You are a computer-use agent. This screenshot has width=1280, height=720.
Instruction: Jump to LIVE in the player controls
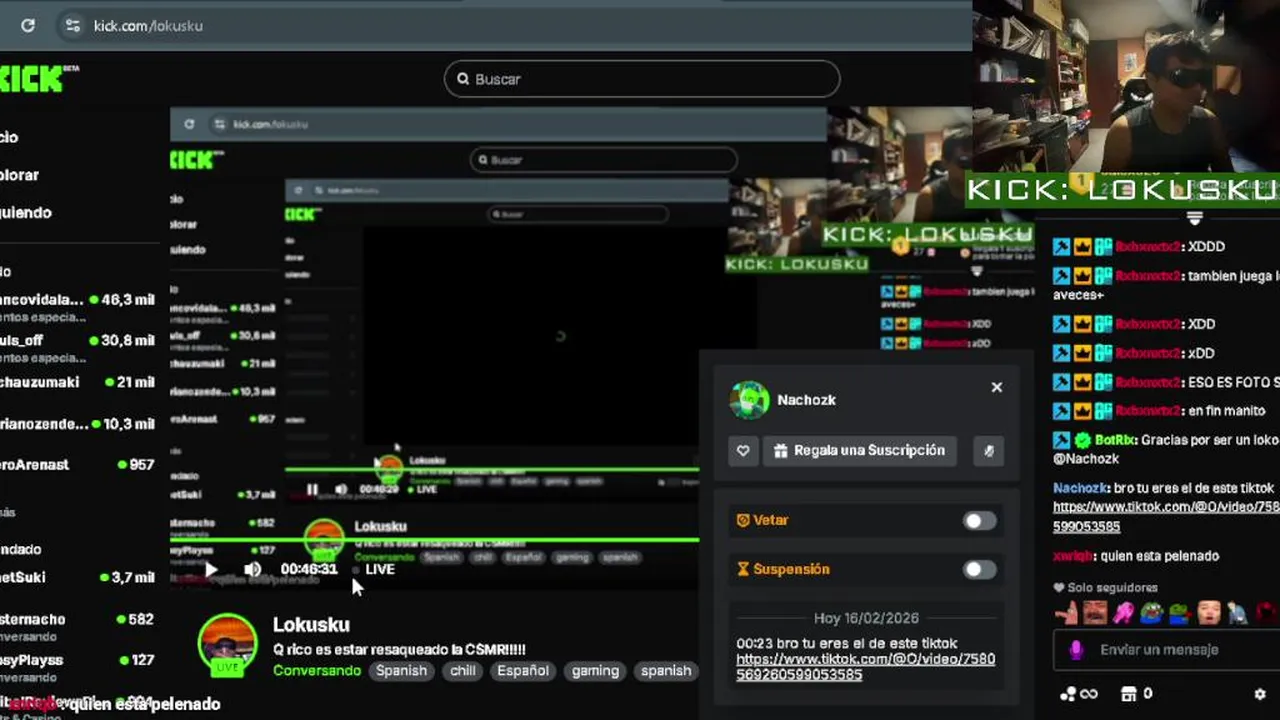[374, 569]
